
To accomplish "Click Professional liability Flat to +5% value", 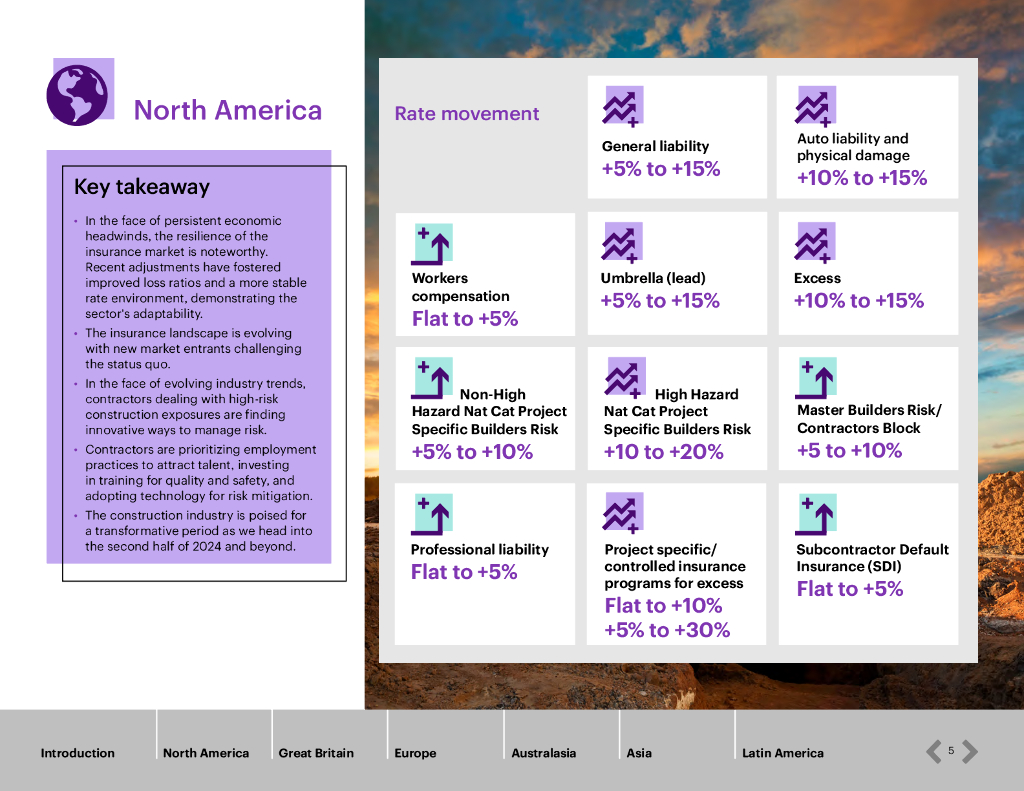I will tap(464, 572).
